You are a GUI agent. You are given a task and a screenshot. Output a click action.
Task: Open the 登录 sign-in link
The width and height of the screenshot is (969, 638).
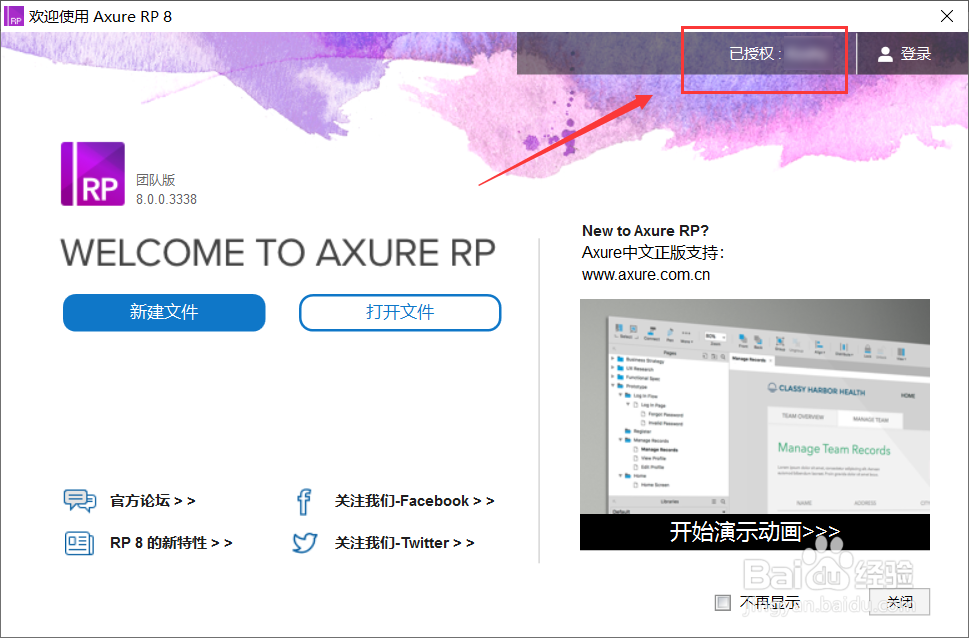point(916,54)
